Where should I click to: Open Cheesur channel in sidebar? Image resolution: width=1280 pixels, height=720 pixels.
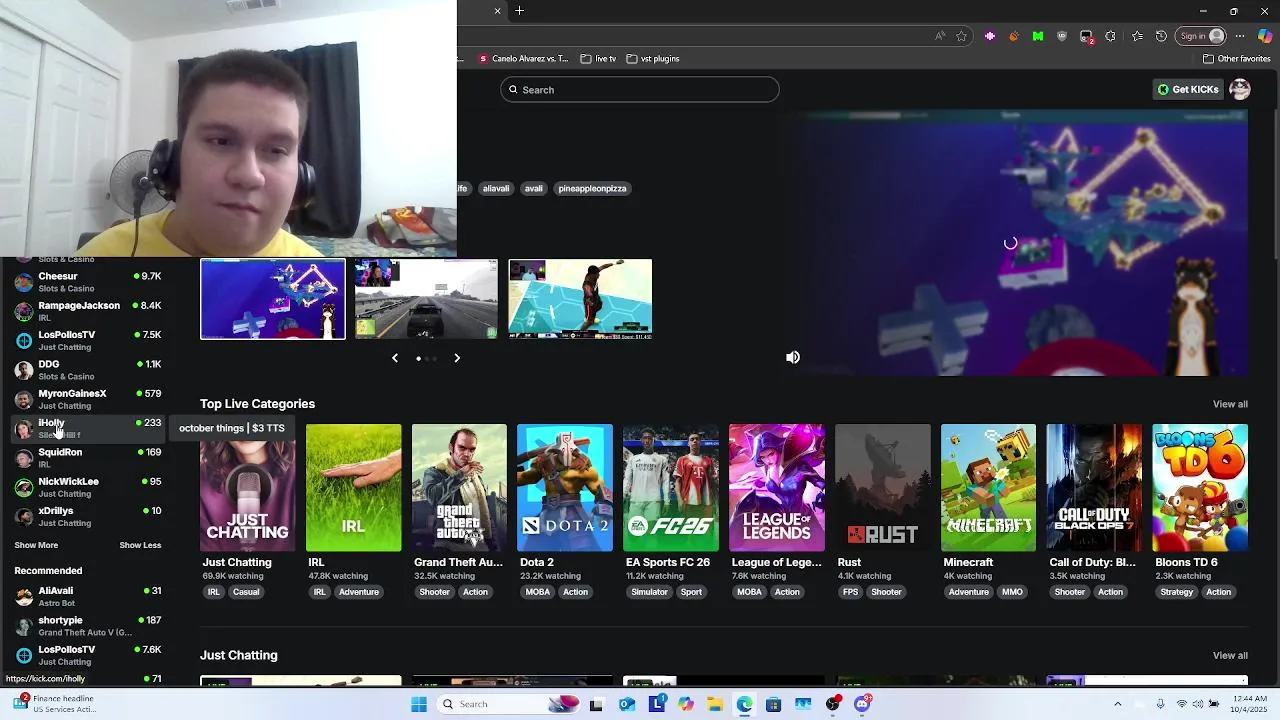(88, 282)
